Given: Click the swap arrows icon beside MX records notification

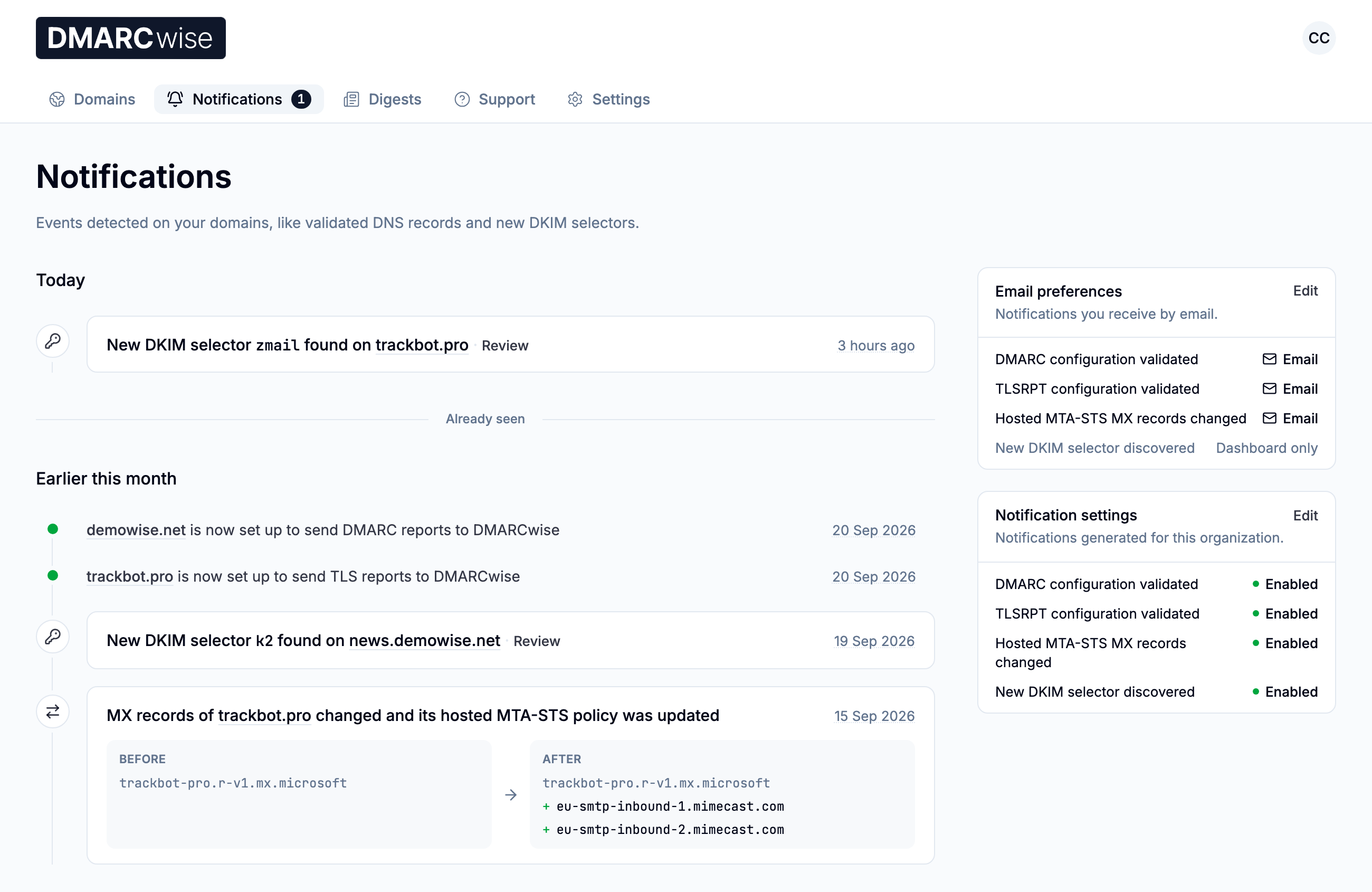Looking at the screenshot, I should [x=53, y=711].
